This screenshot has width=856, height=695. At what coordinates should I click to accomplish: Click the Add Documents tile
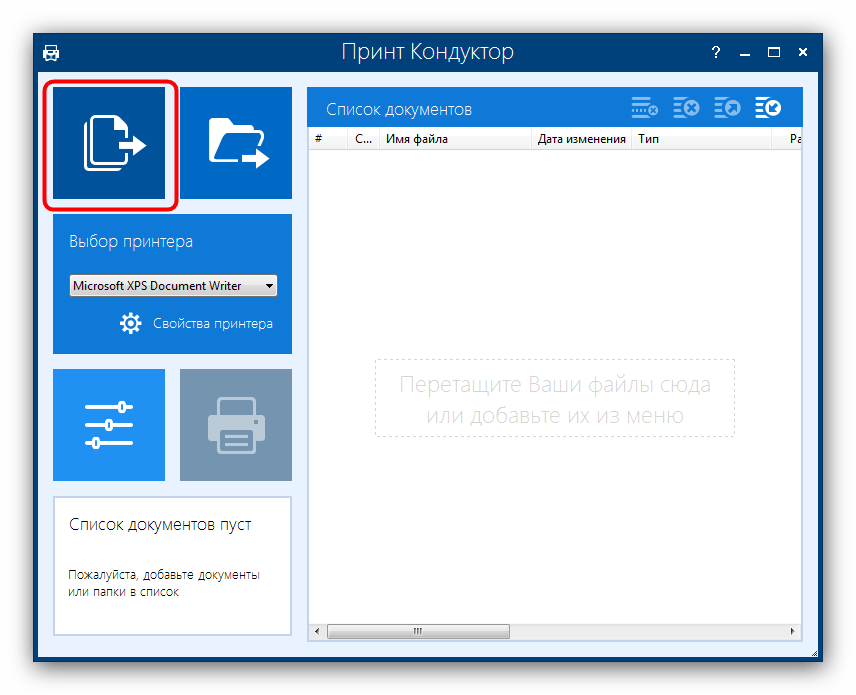(x=110, y=144)
